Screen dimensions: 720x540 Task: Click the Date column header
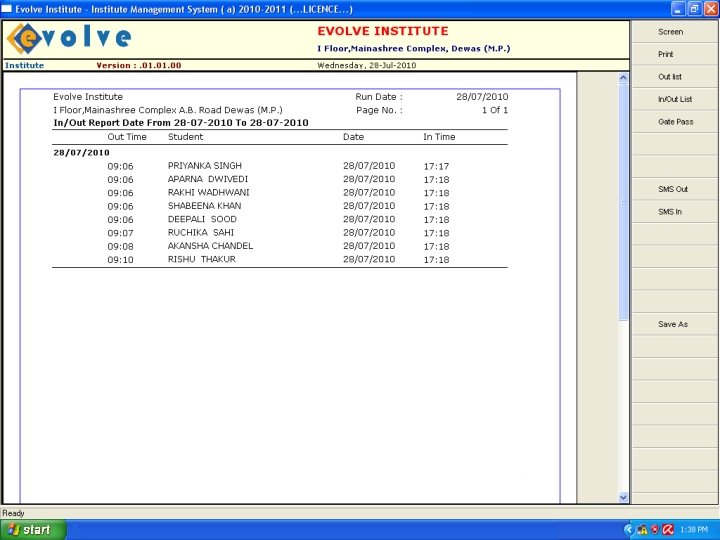(354, 137)
